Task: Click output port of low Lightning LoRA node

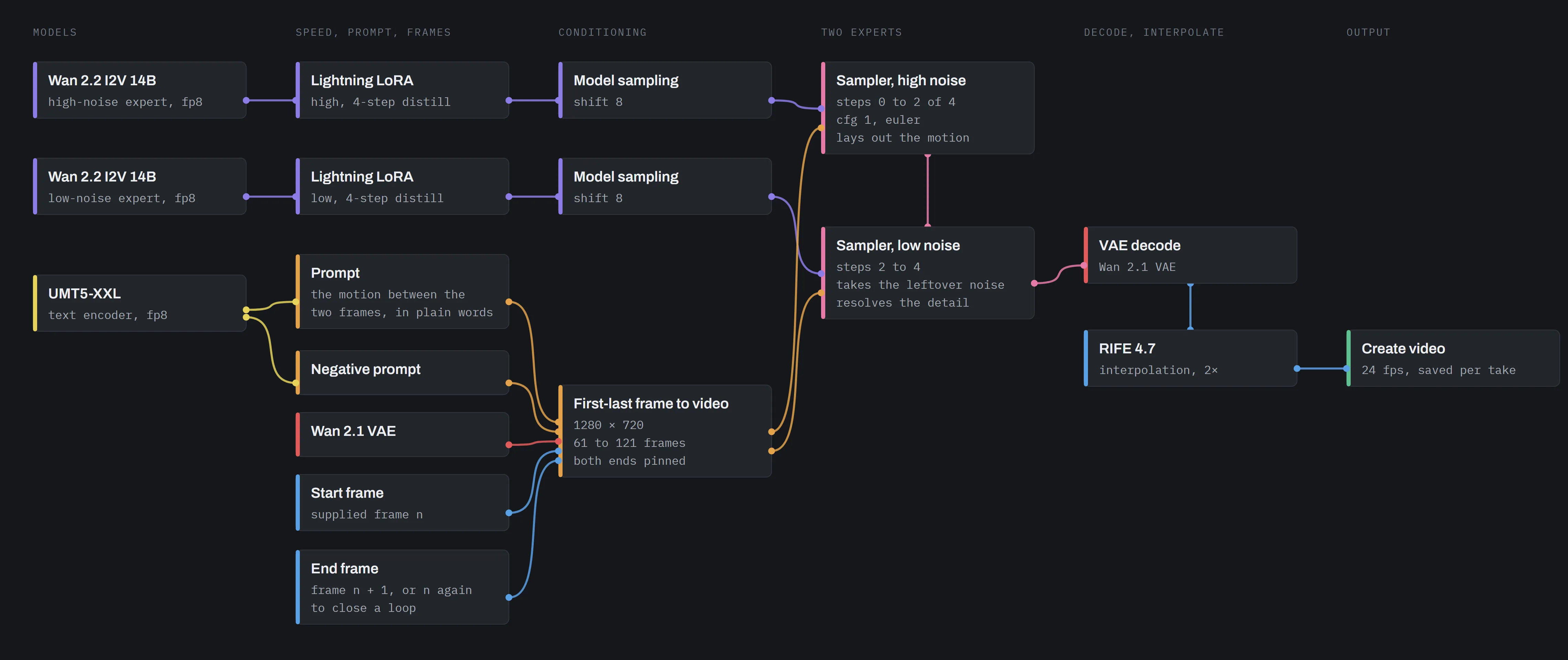Action: 509,197
